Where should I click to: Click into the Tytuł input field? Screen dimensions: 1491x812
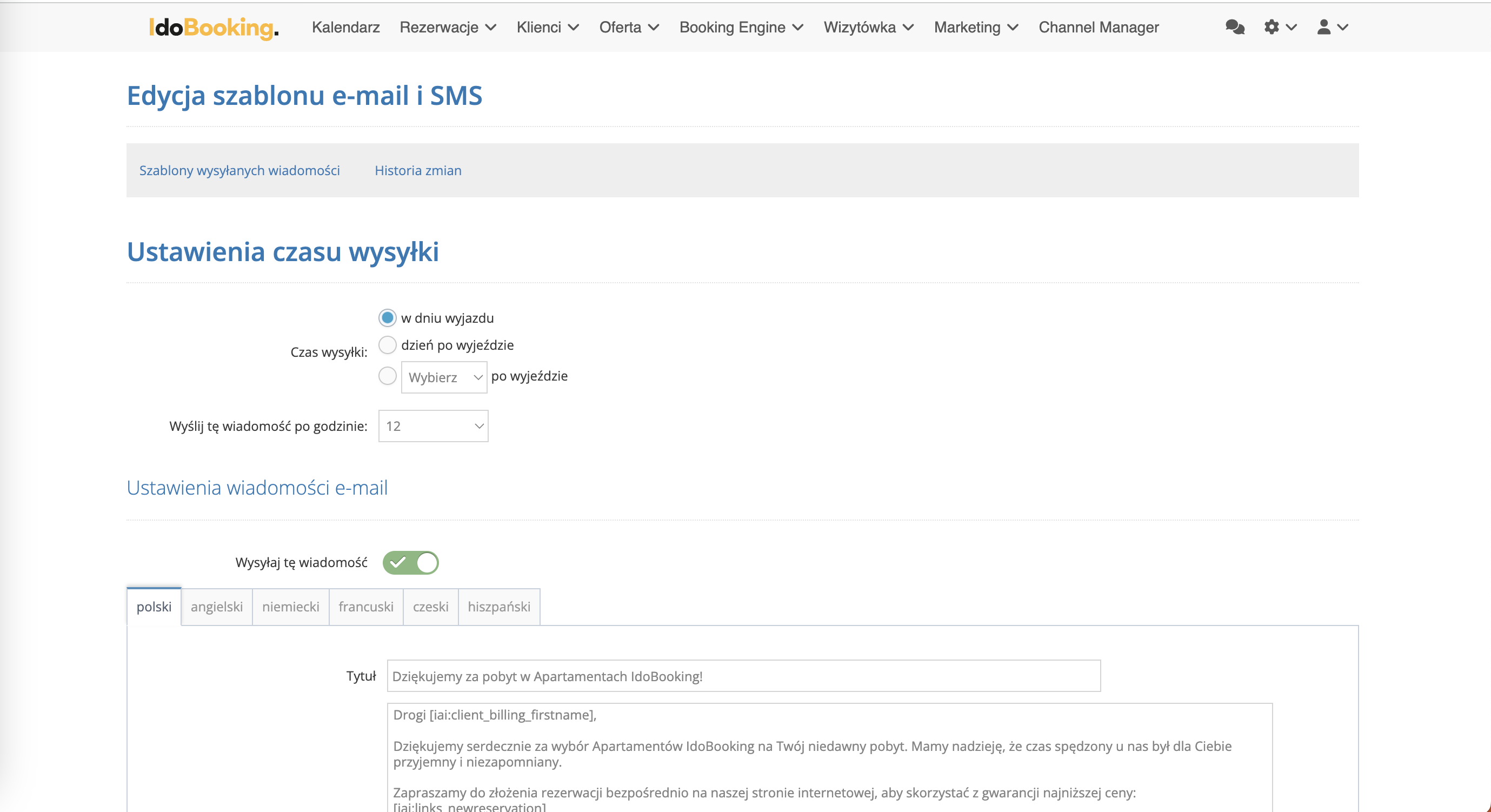coord(743,676)
